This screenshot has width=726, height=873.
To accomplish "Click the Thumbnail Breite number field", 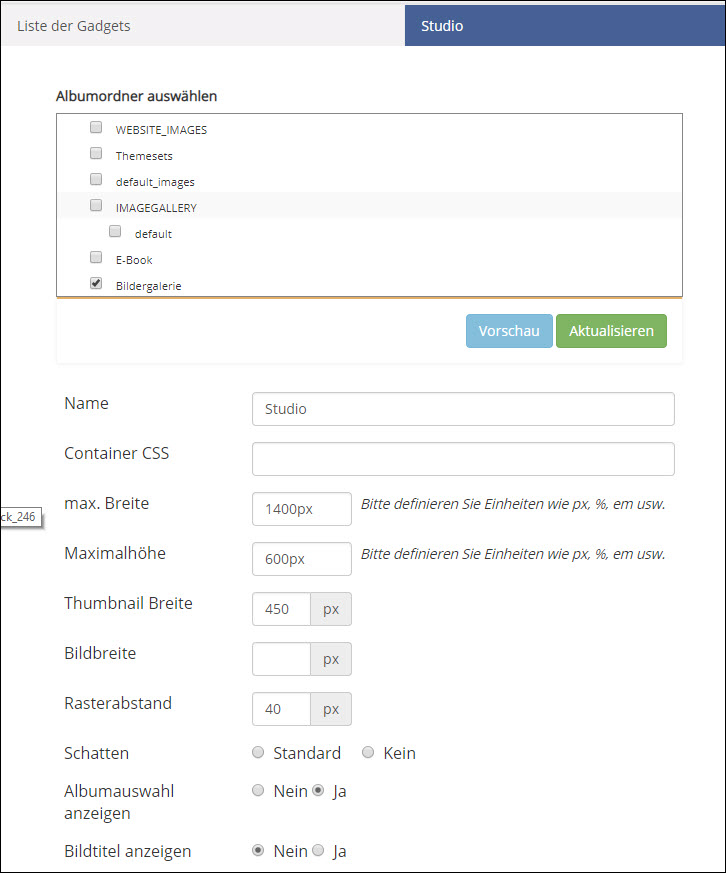I will (x=281, y=609).
